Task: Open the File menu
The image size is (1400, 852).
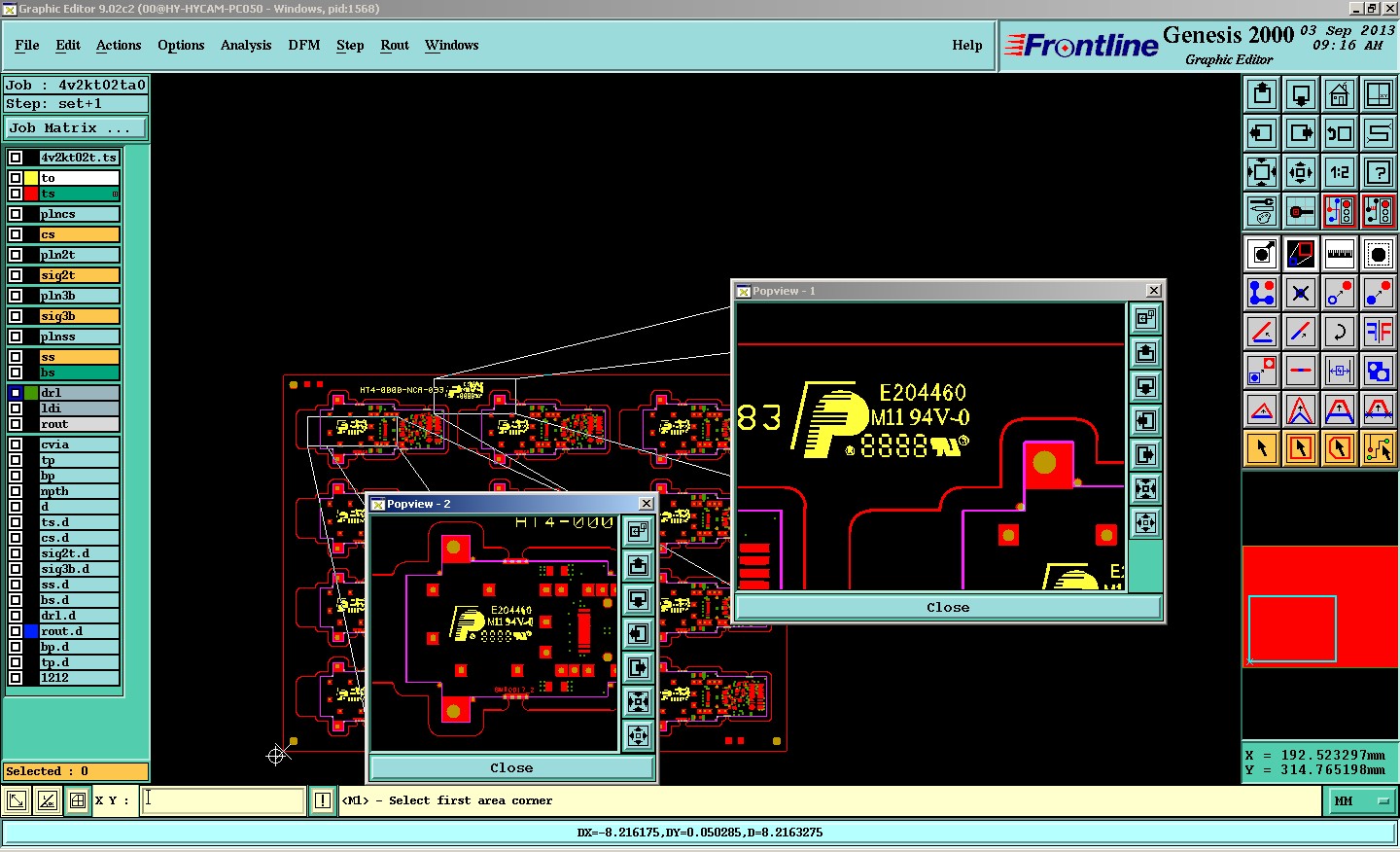Action: [27, 45]
